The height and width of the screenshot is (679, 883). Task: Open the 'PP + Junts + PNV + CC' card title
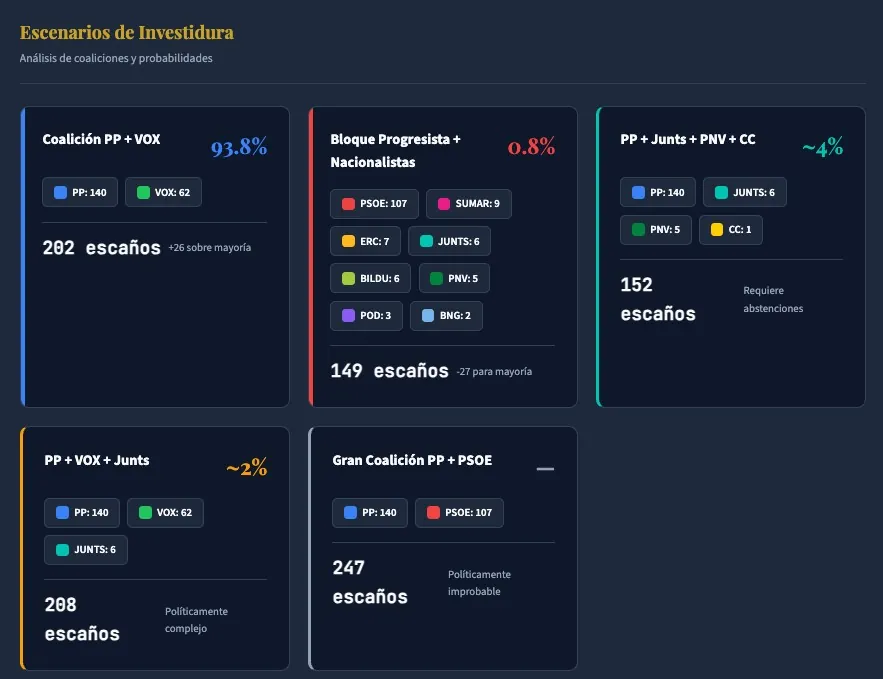tap(688, 139)
